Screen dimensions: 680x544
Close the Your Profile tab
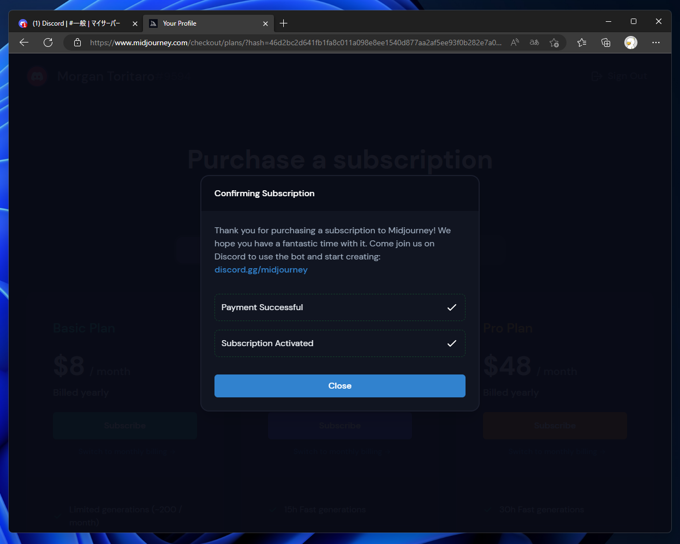coord(265,24)
